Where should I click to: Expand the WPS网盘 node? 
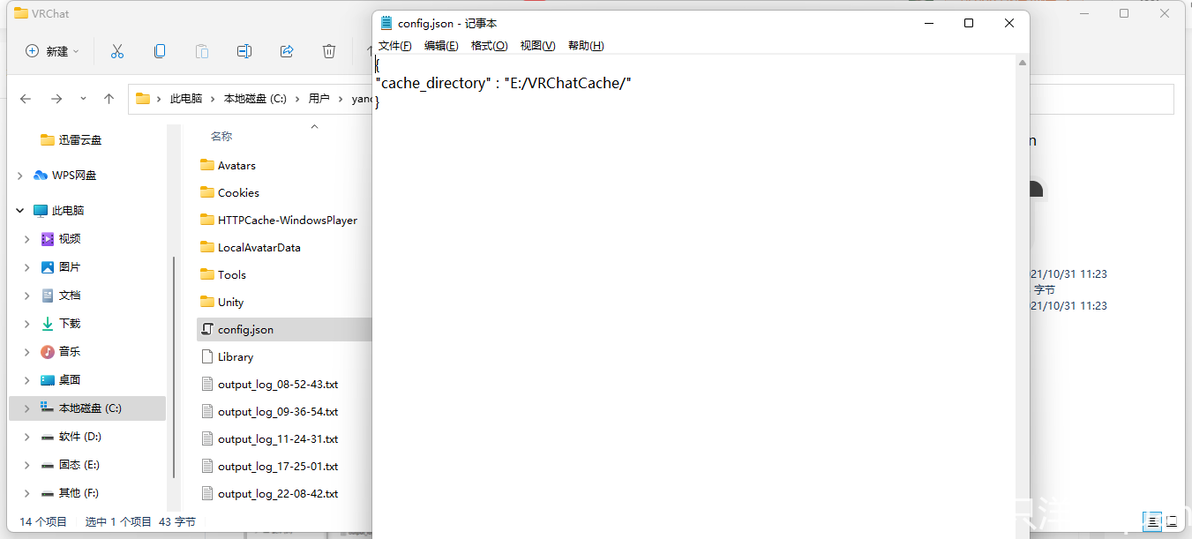pos(20,176)
